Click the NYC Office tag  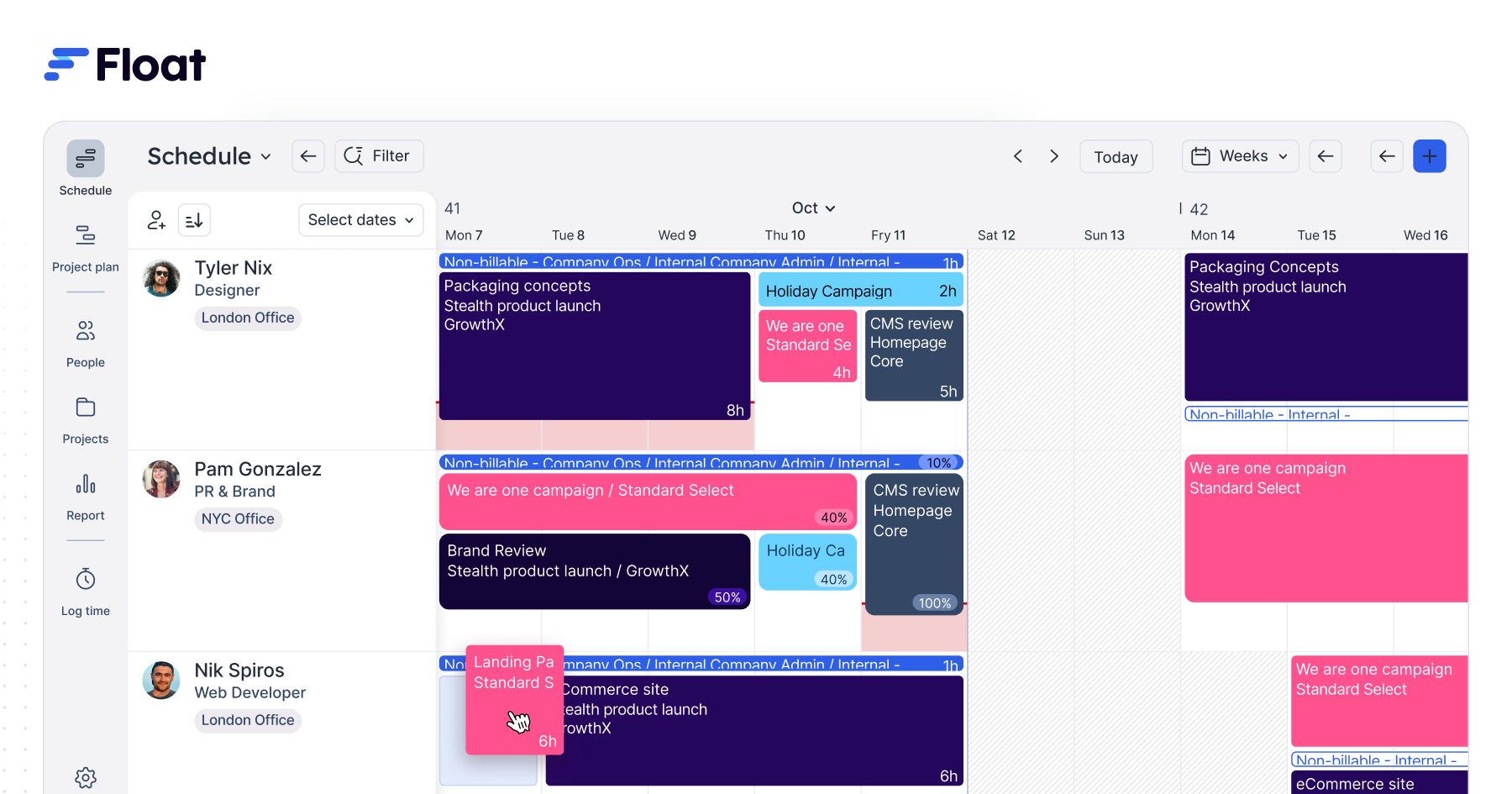(x=238, y=519)
